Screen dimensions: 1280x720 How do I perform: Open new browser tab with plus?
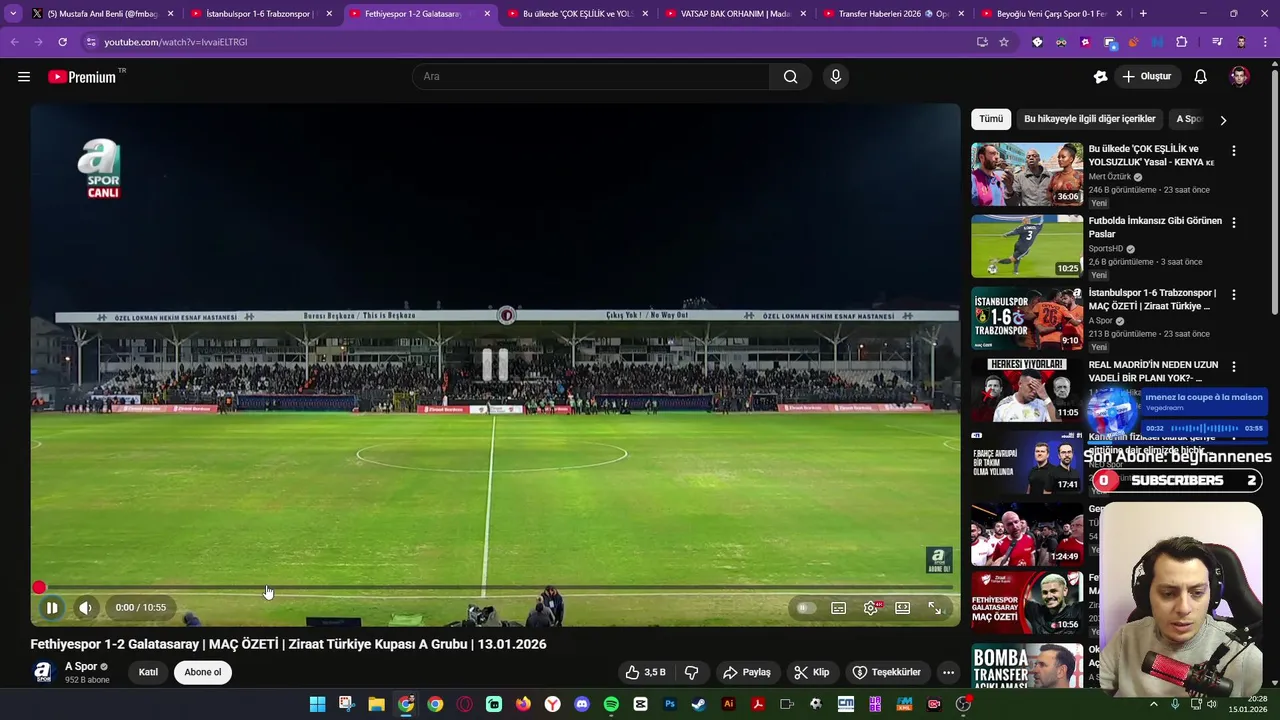tap(1143, 14)
